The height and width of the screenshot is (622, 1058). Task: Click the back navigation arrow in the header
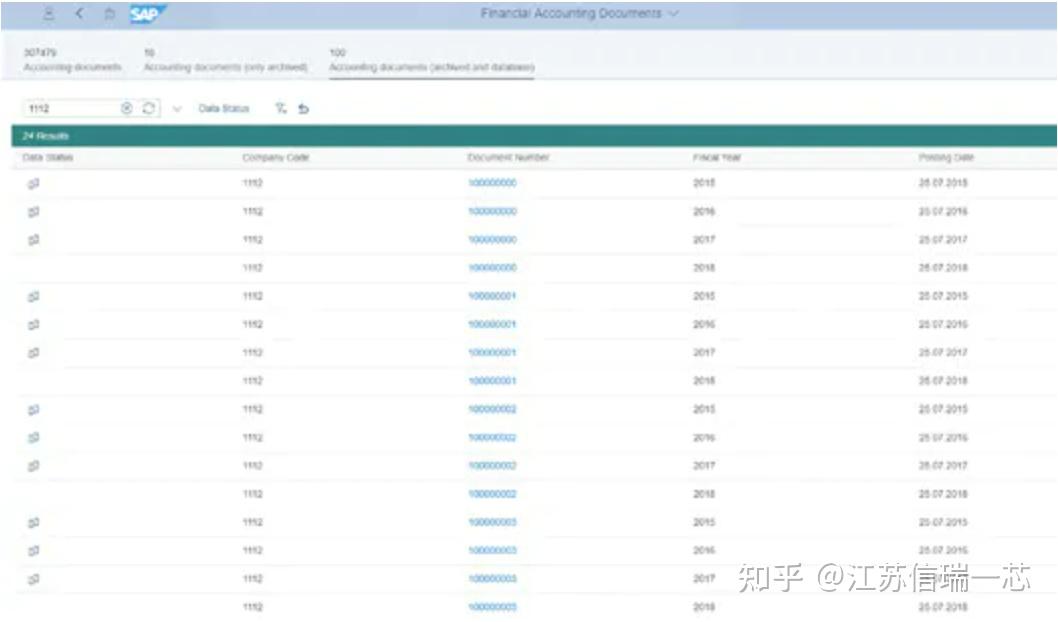(78, 13)
